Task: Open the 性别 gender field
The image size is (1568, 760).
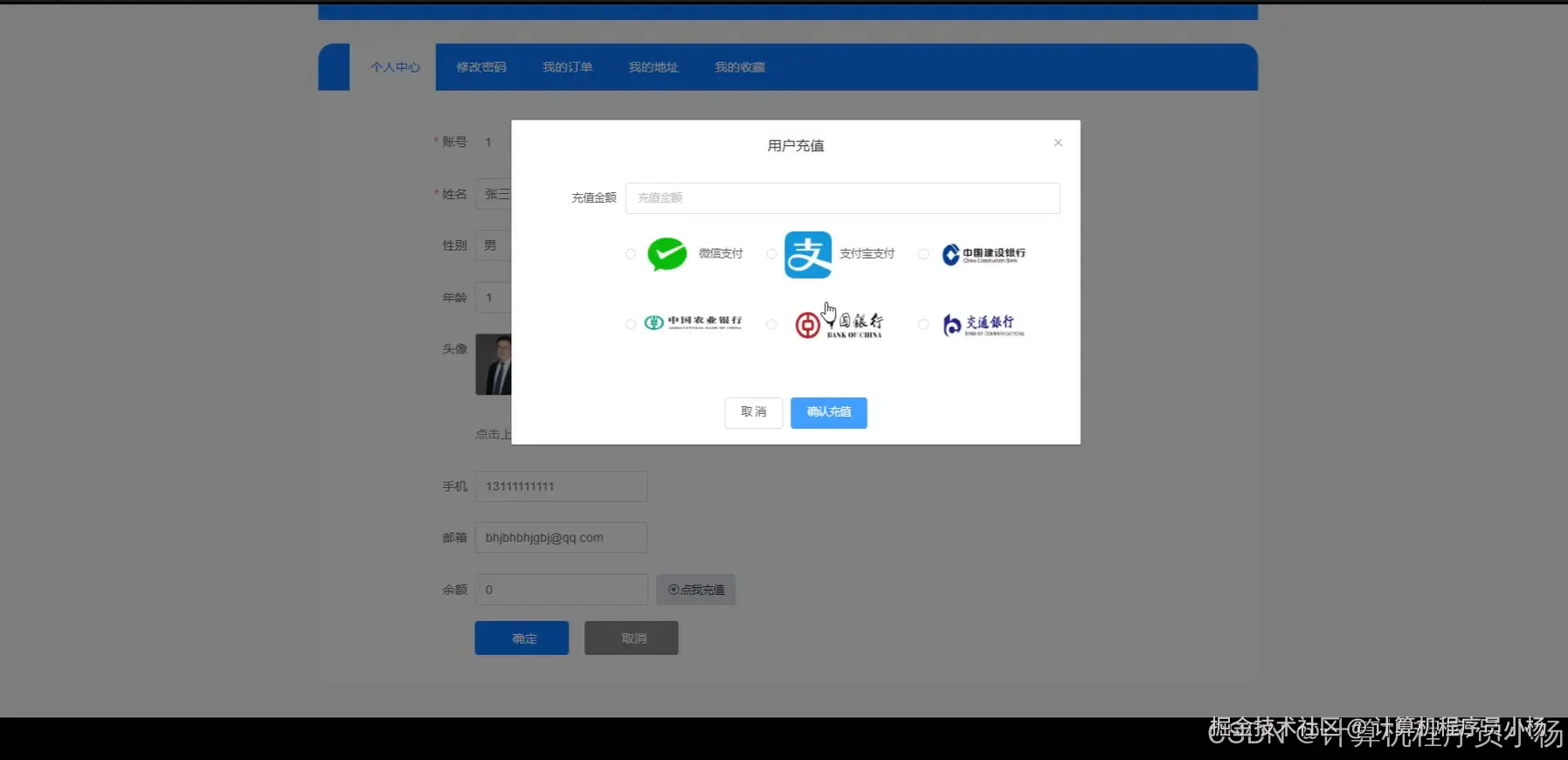Action: [x=494, y=245]
